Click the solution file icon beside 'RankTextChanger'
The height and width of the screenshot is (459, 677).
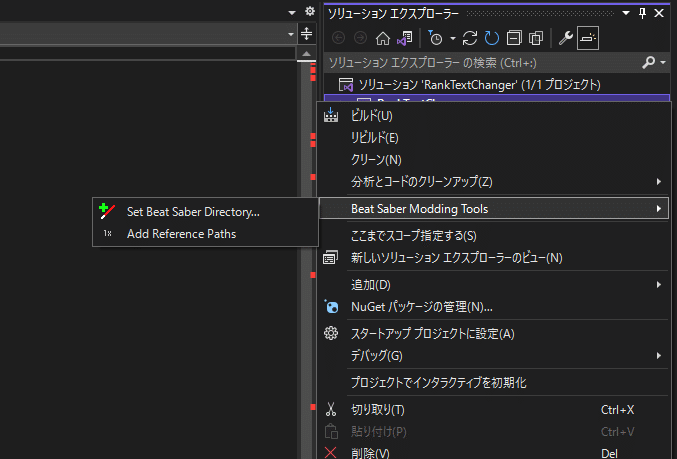tap(346, 85)
